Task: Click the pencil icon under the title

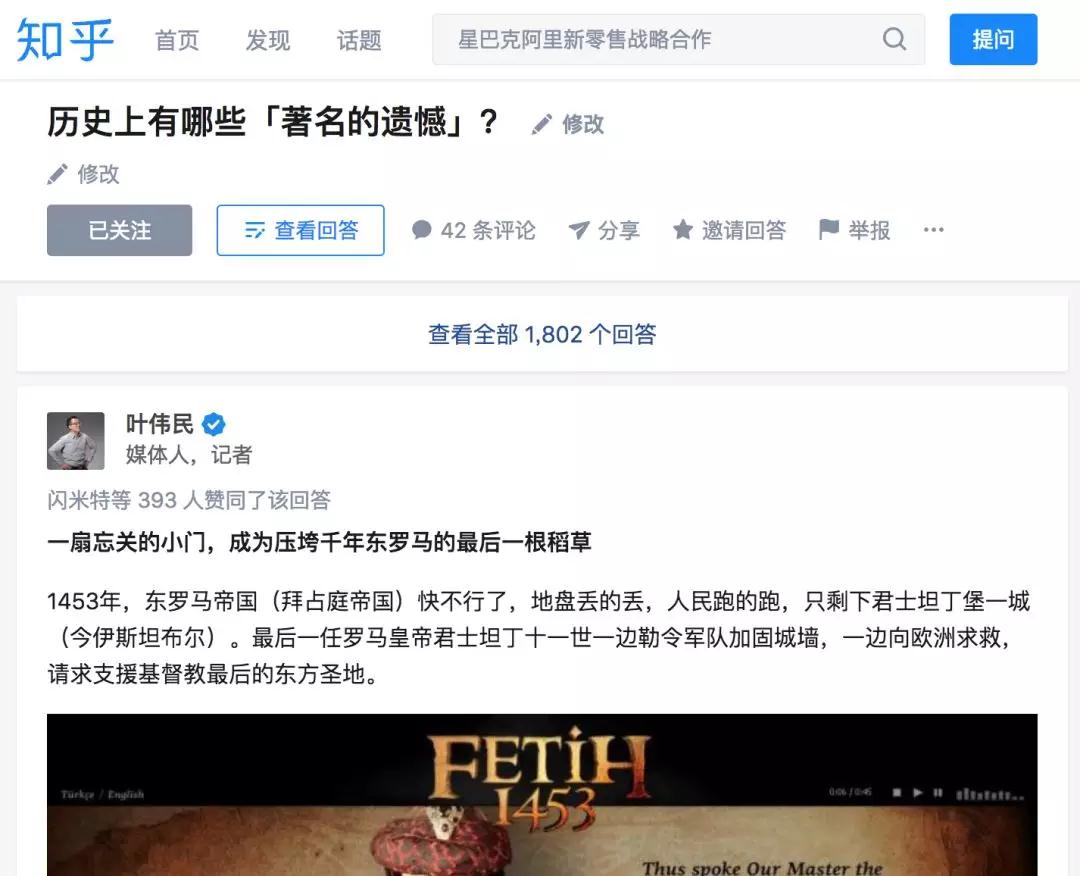Action: coord(57,174)
